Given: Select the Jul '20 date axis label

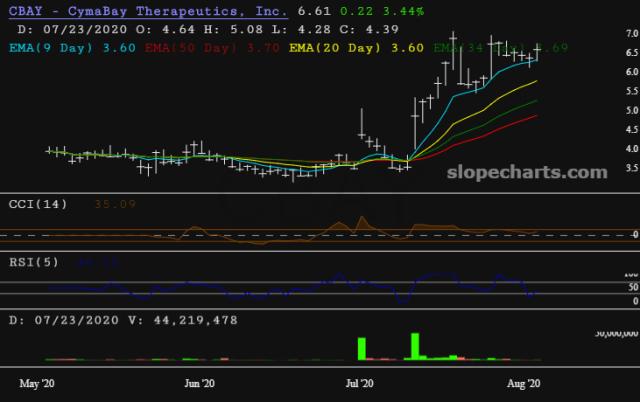Looking at the screenshot, I should [359, 383].
